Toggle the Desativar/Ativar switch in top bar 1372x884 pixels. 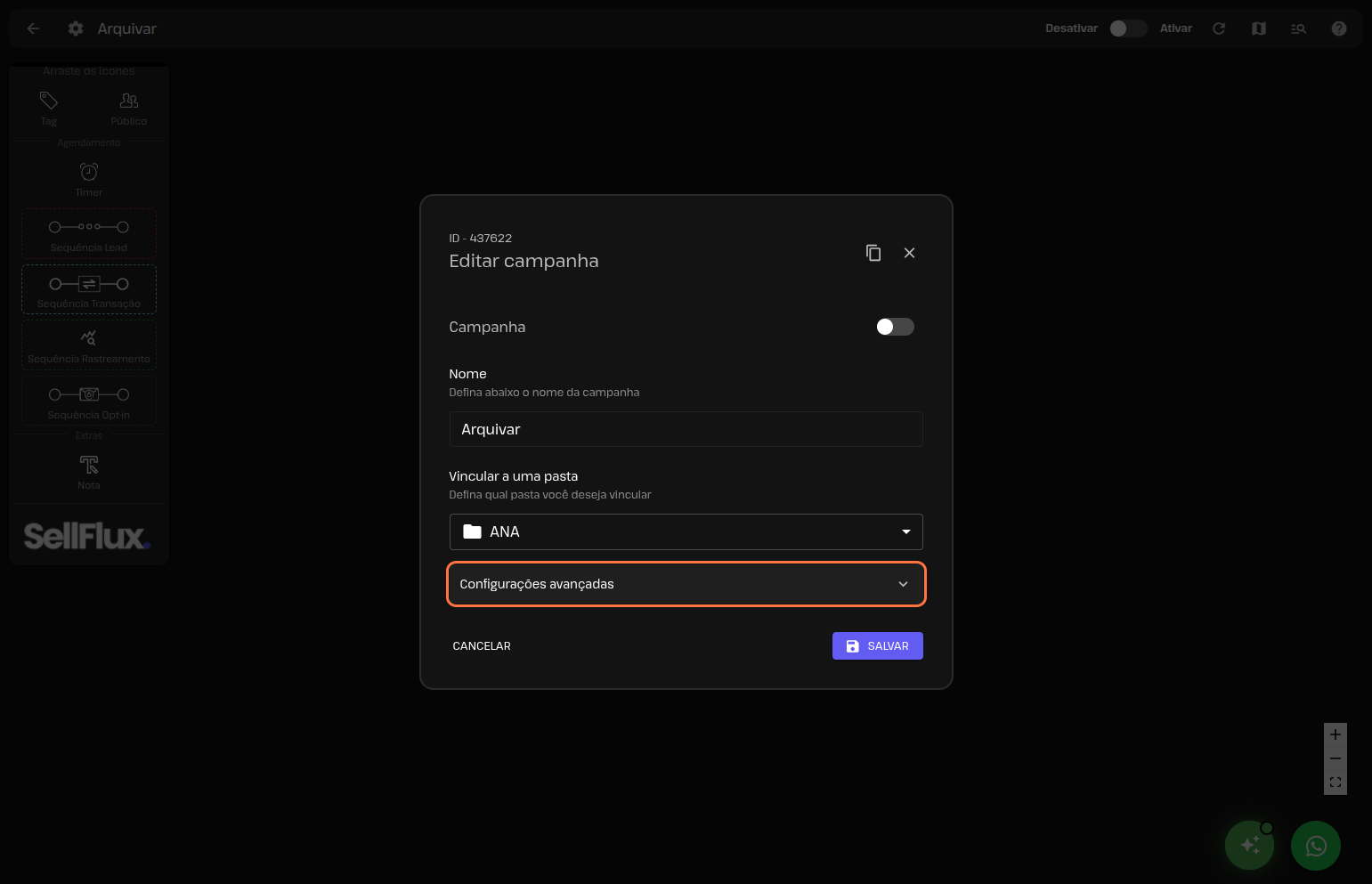1127,28
